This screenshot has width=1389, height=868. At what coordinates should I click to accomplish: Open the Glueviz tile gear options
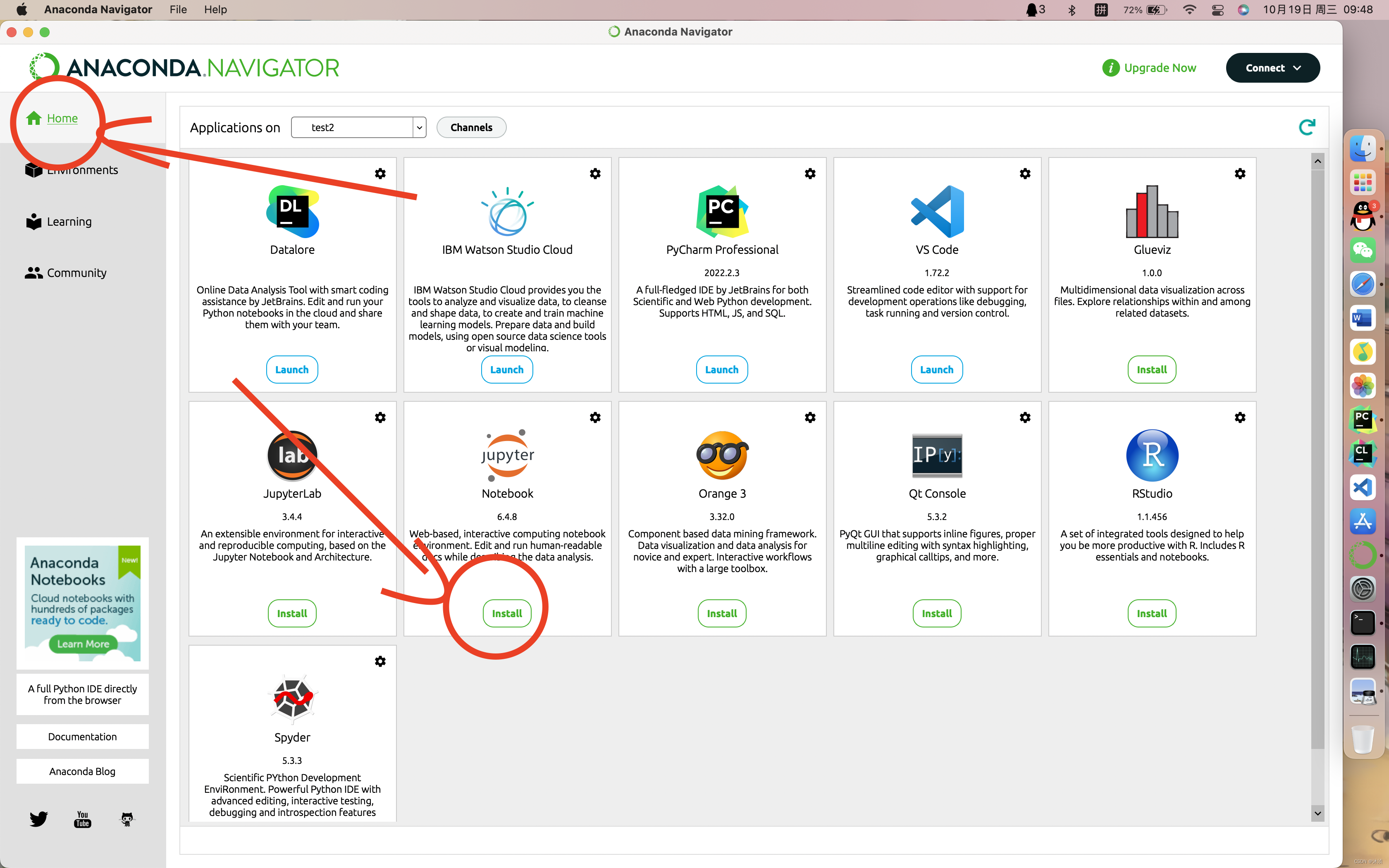pyautogui.click(x=1240, y=173)
